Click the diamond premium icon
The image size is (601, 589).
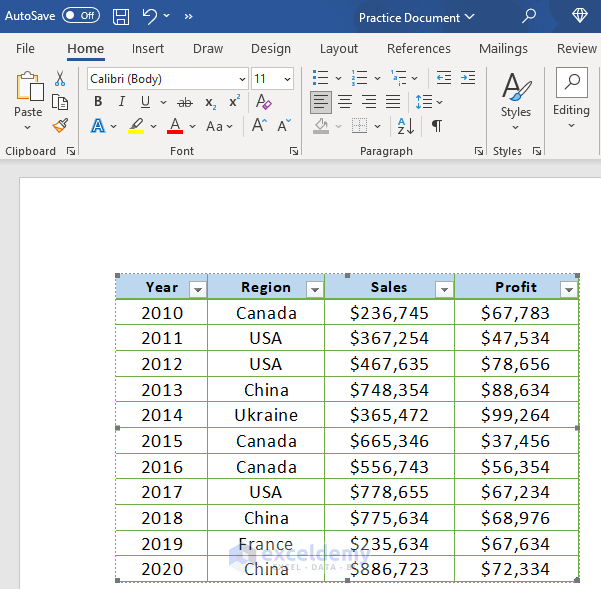[x=580, y=16]
